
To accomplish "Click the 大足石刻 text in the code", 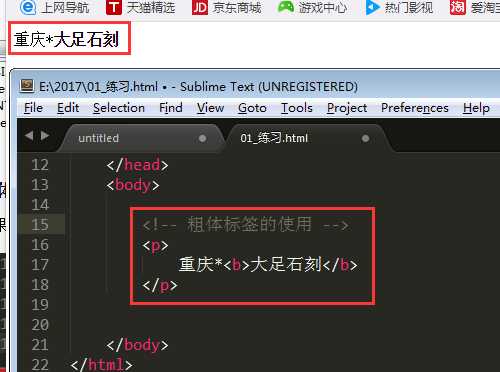I will tap(286, 264).
